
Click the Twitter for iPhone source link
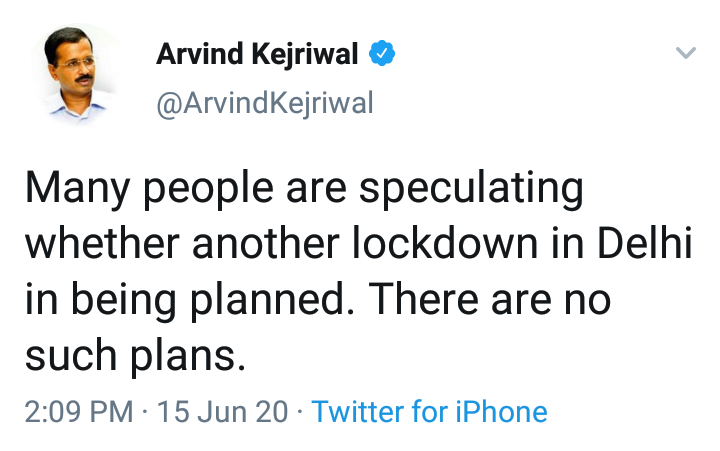click(429, 412)
